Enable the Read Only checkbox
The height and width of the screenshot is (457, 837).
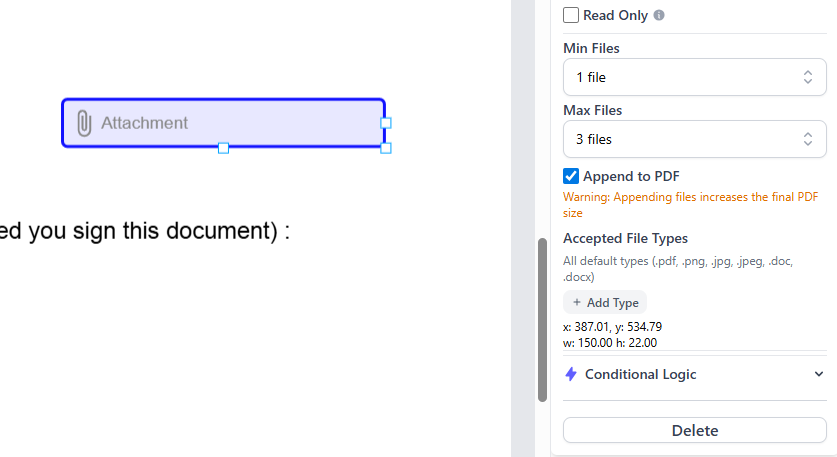(x=571, y=15)
